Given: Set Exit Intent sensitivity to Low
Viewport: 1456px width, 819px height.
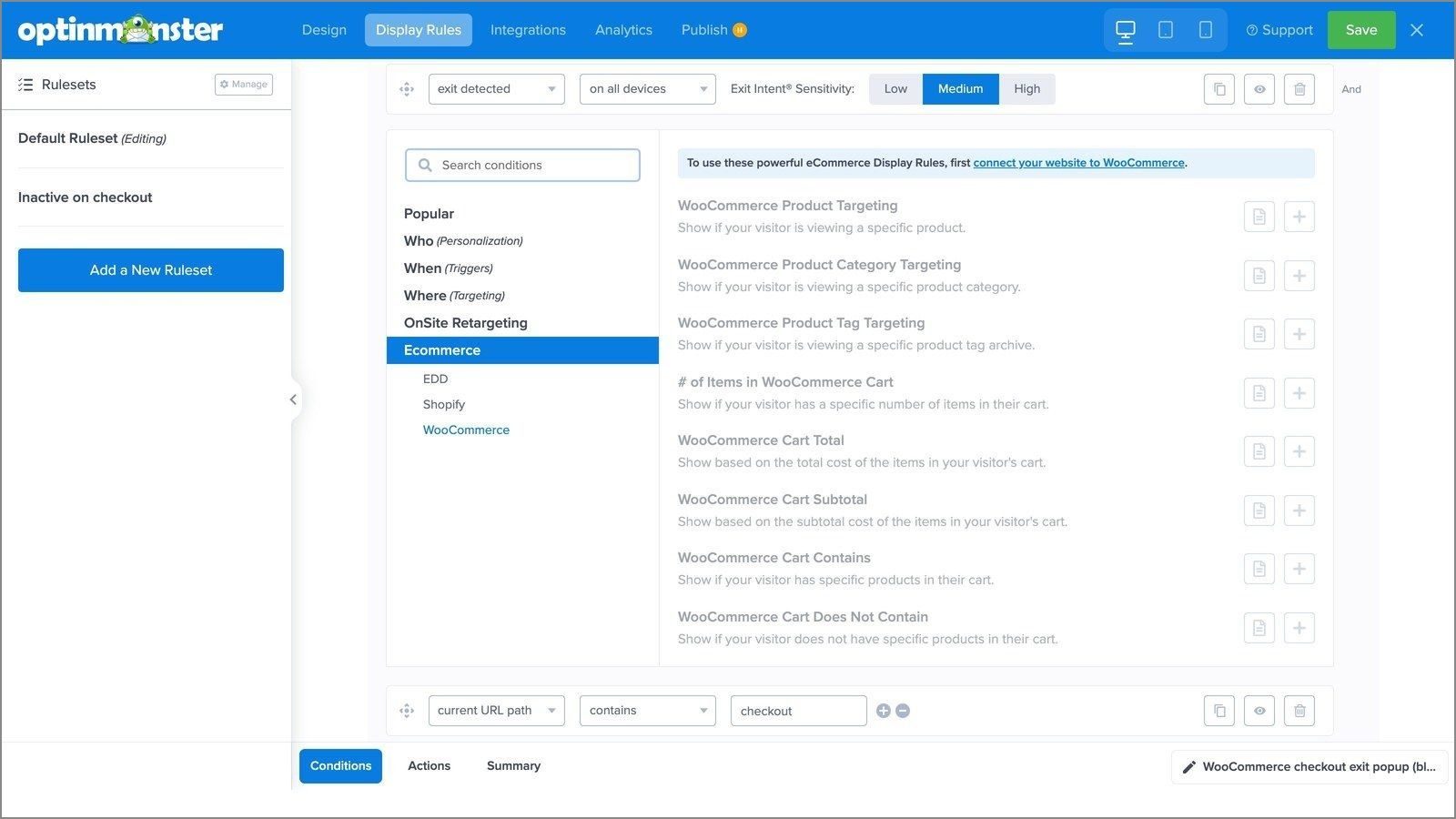Looking at the screenshot, I should coord(895,89).
